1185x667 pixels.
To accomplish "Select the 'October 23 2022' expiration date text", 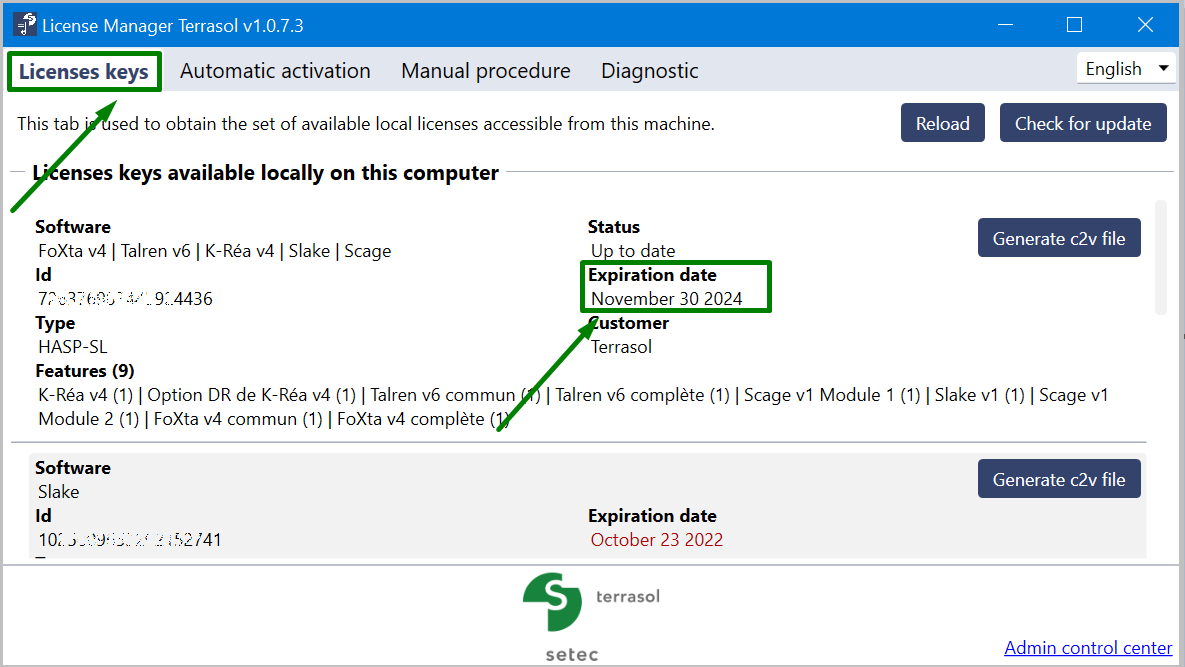I will pyautogui.click(x=657, y=540).
